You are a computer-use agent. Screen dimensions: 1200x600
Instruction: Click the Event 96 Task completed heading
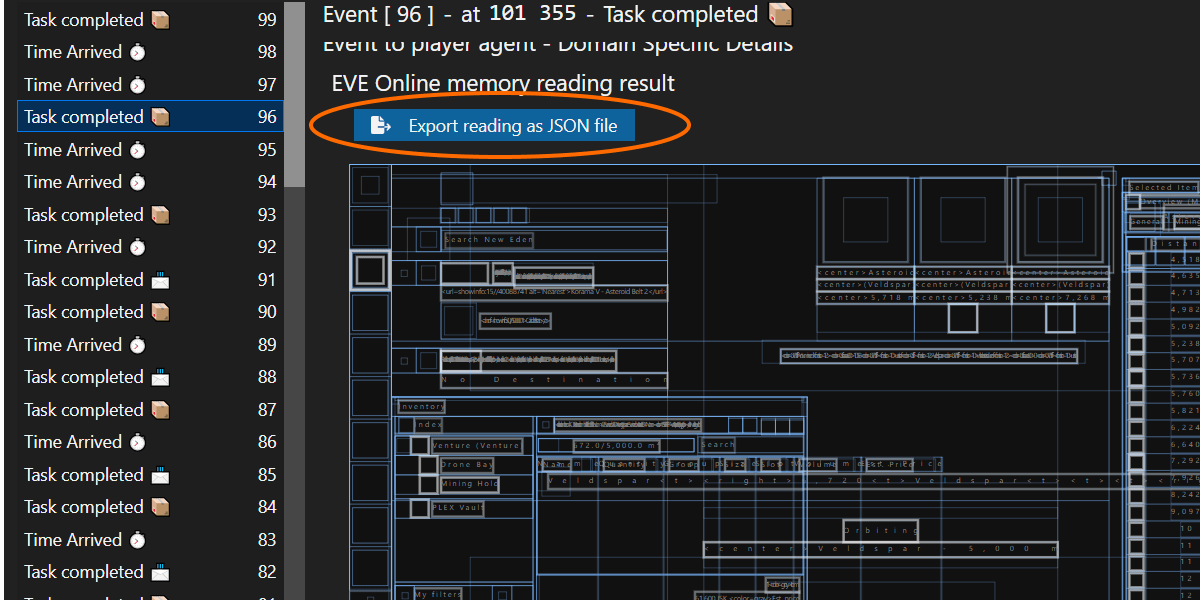click(558, 14)
